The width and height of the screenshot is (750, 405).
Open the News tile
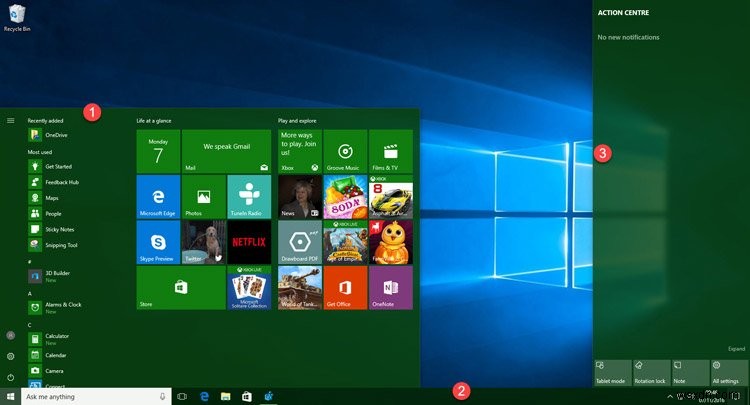click(300, 197)
